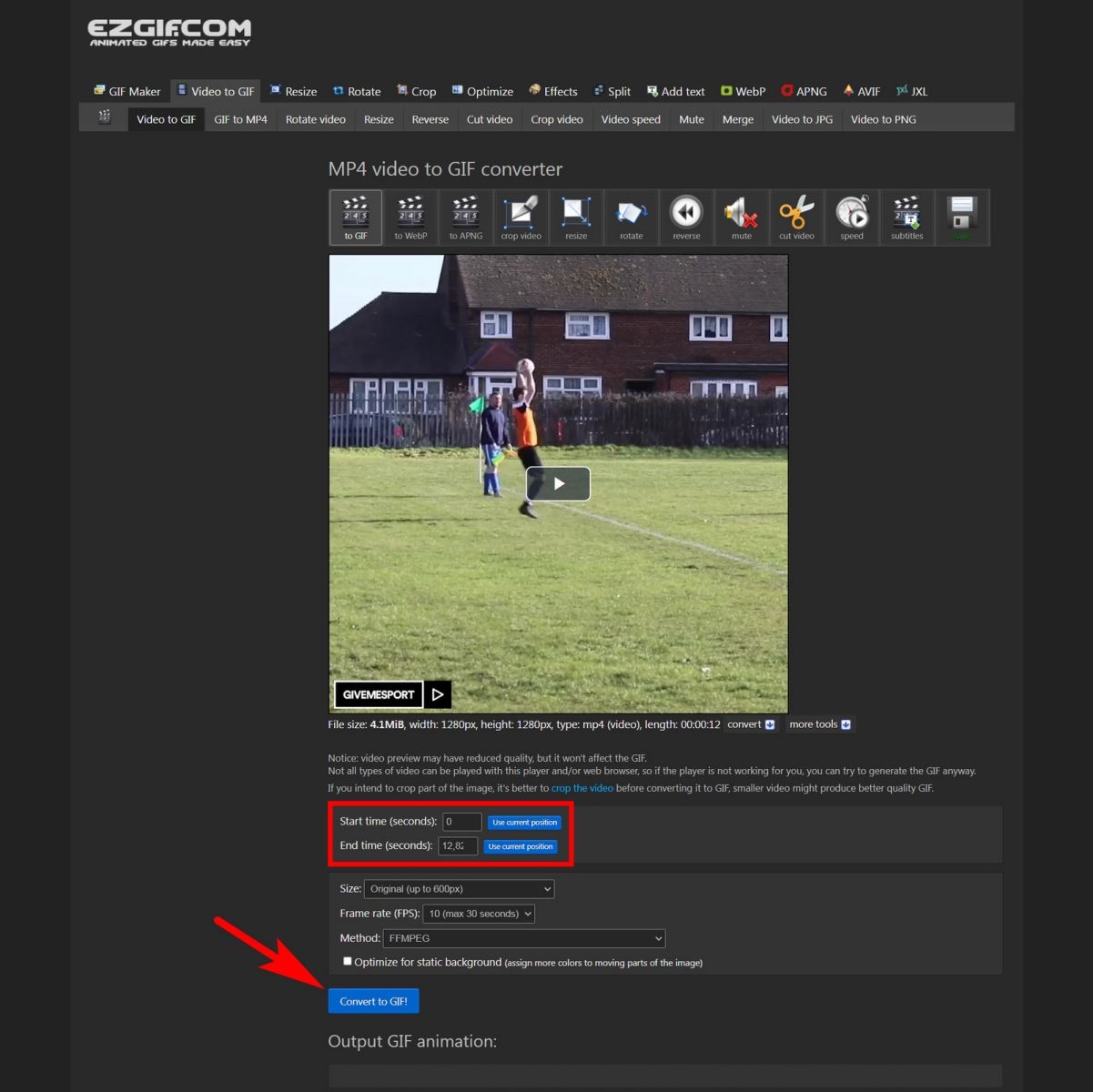Viewport: 1093px width, 1092px height.
Task: Open the Rotate main tab
Action: coord(357,91)
